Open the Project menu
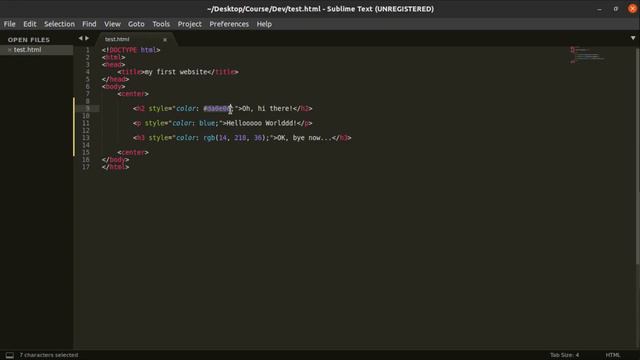 click(190, 24)
